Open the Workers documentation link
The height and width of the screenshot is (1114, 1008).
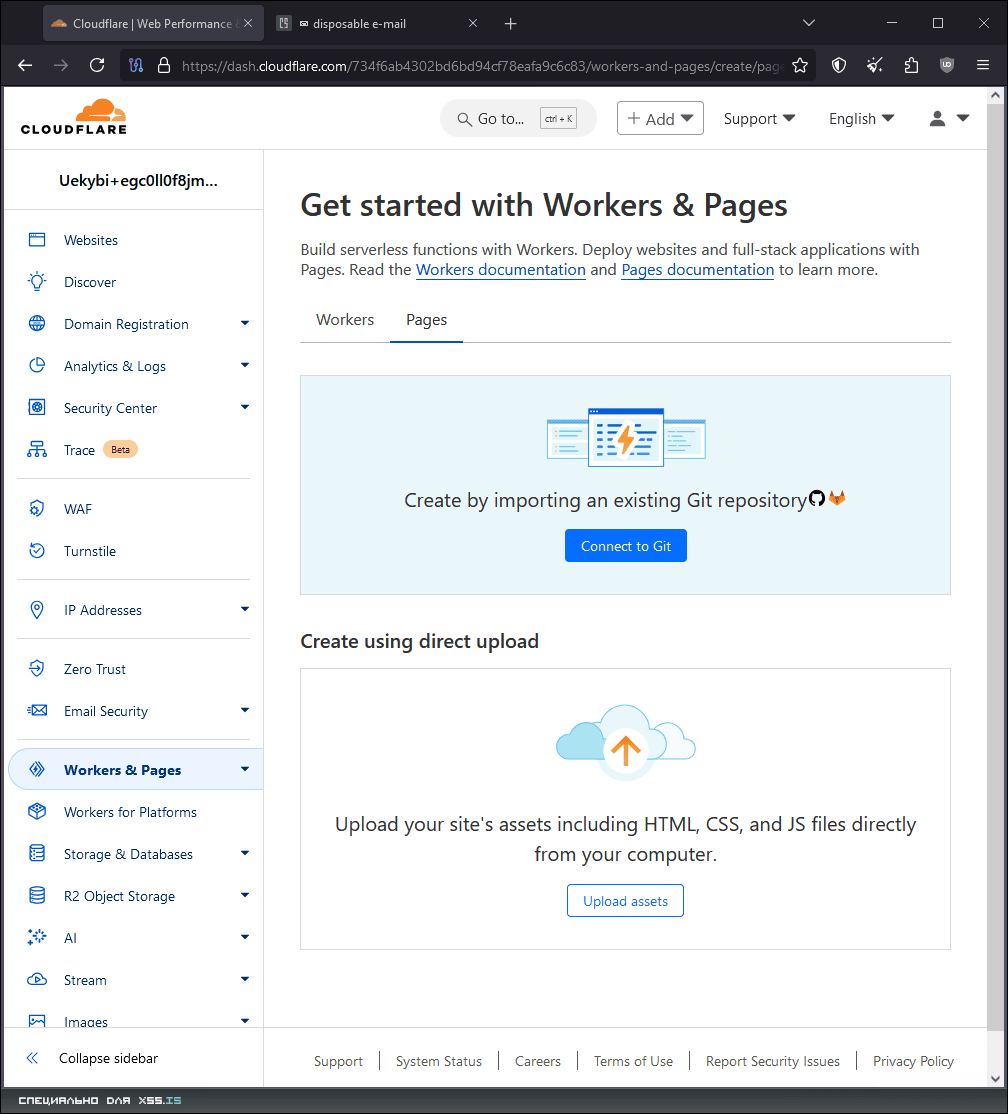click(501, 270)
